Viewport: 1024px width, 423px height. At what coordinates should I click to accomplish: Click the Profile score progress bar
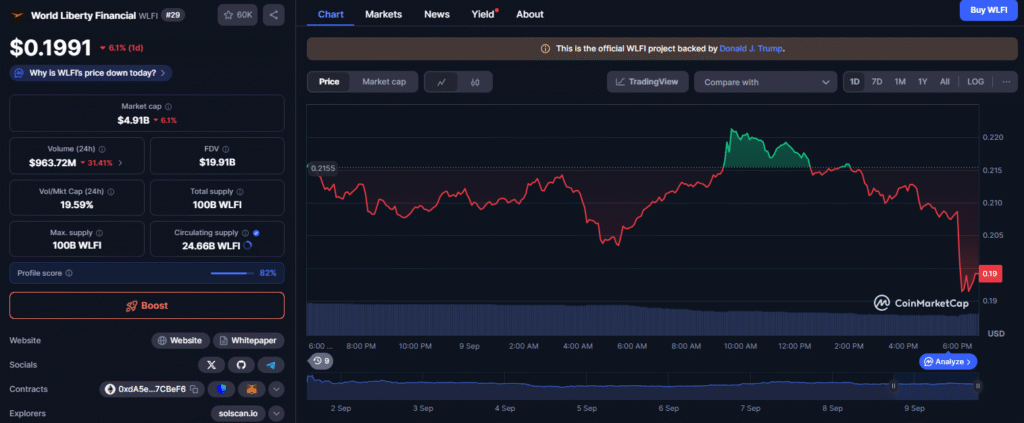click(x=232, y=273)
